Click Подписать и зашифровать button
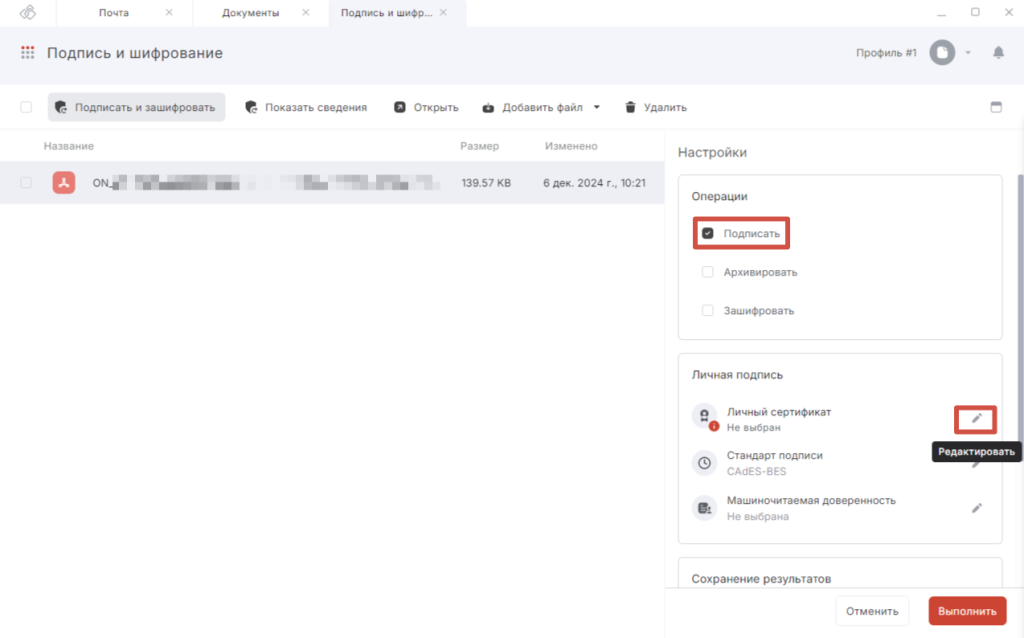Viewport: 1024px width, 638px height. pyautogui.click(x=136, y=107)
